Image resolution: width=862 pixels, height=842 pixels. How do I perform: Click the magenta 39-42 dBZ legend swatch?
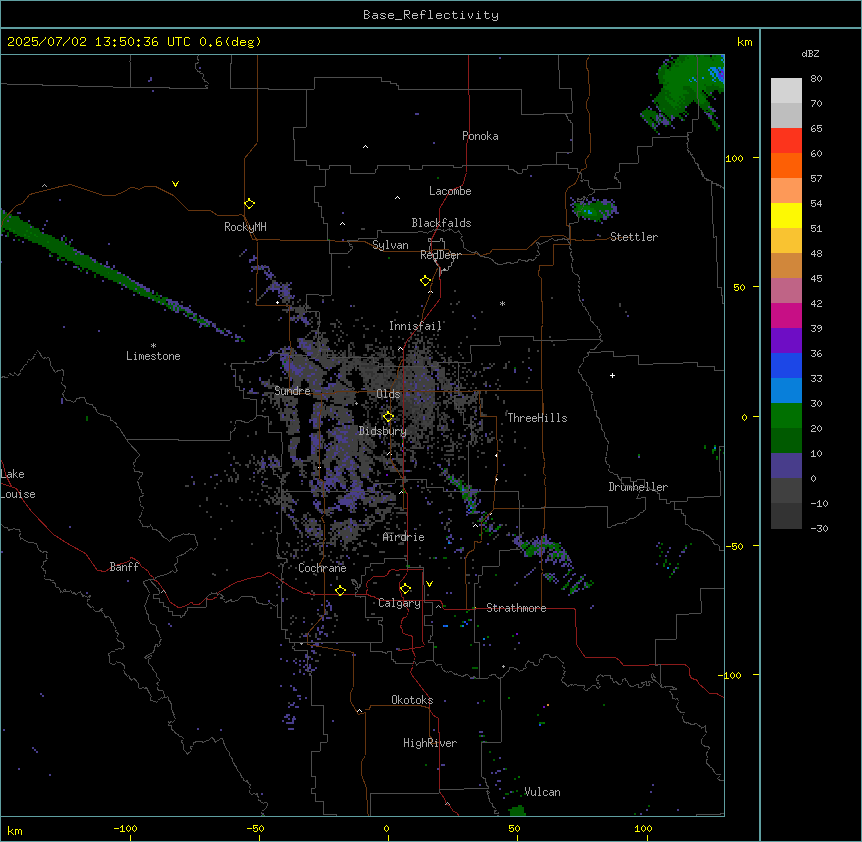(x=786, y=315)
